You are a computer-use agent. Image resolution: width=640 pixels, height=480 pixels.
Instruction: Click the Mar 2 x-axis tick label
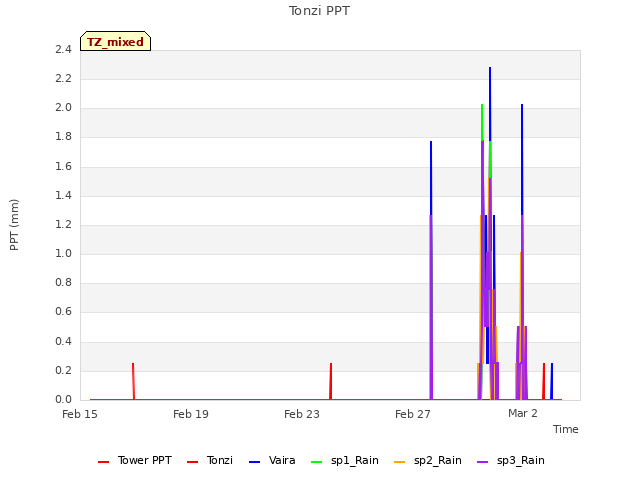coord(523,413)
